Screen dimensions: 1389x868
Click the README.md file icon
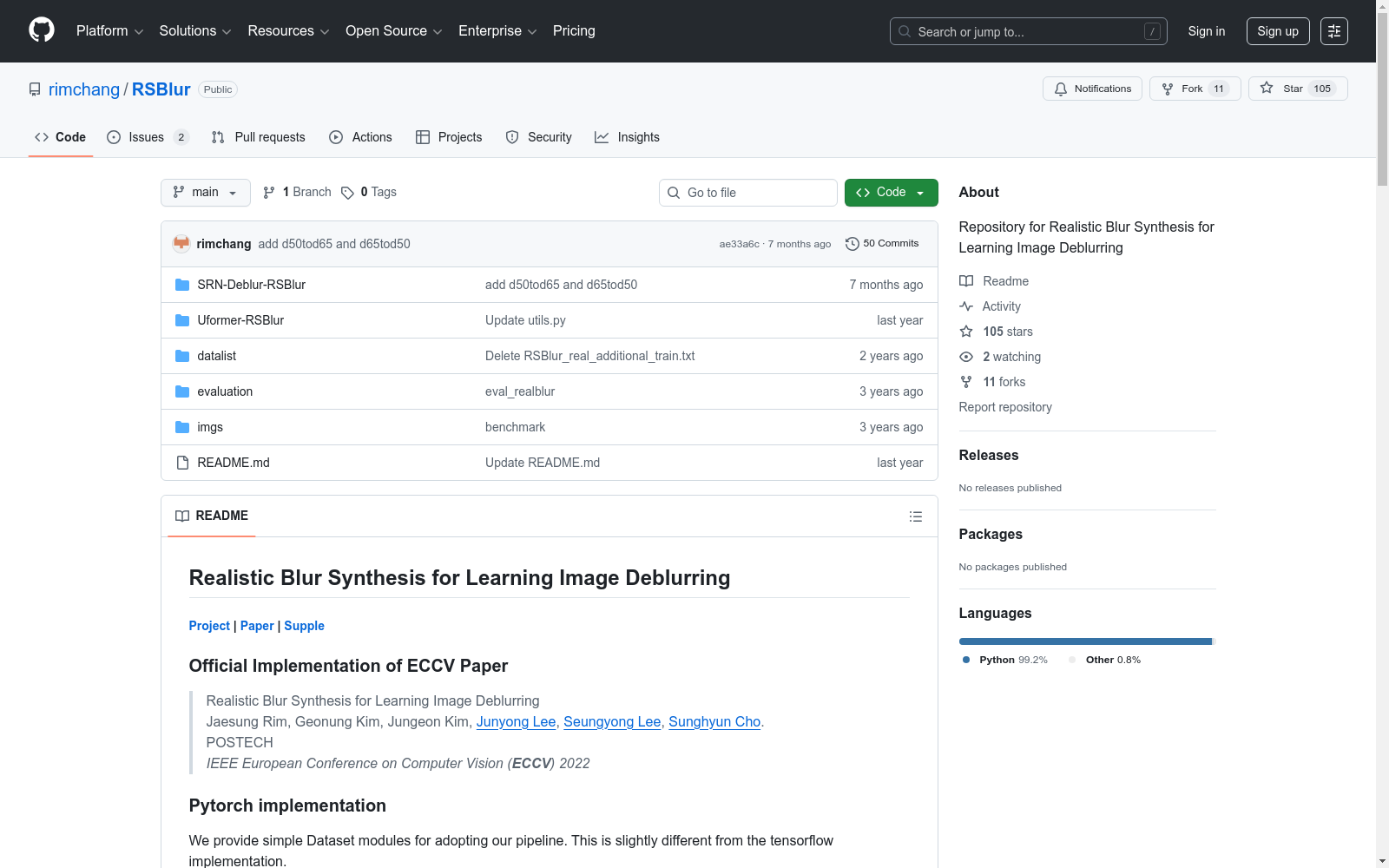[182, 463]
